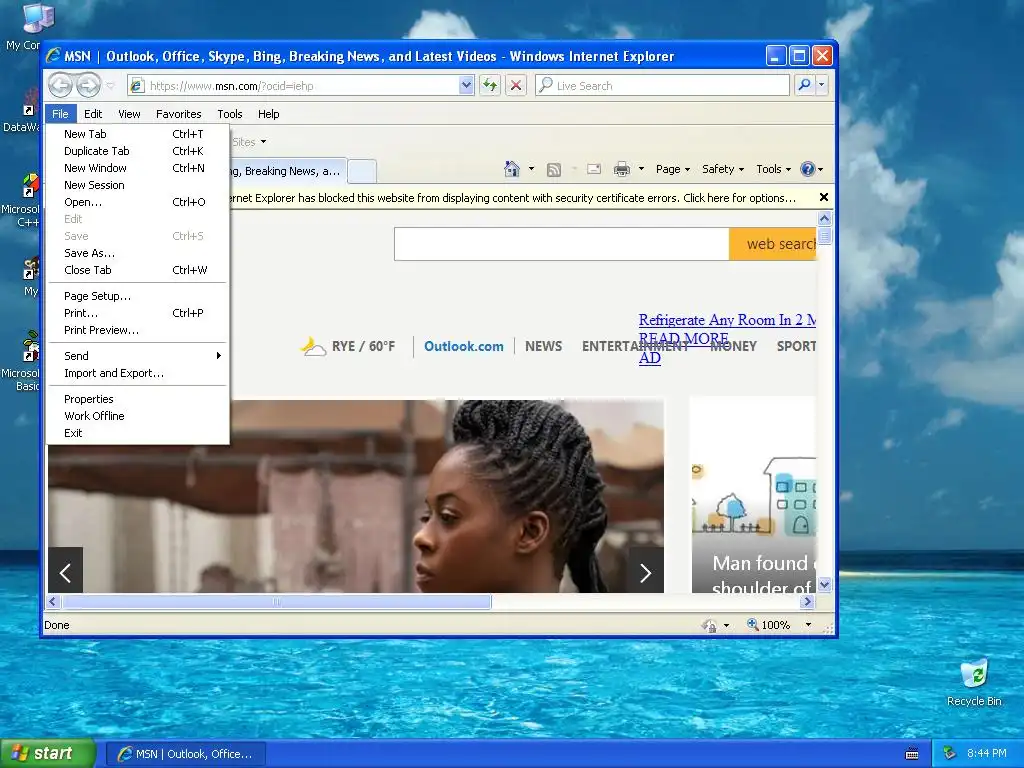The image size is (1024, 768).
Task: Click the Start button
Action: tap(47, 753)
